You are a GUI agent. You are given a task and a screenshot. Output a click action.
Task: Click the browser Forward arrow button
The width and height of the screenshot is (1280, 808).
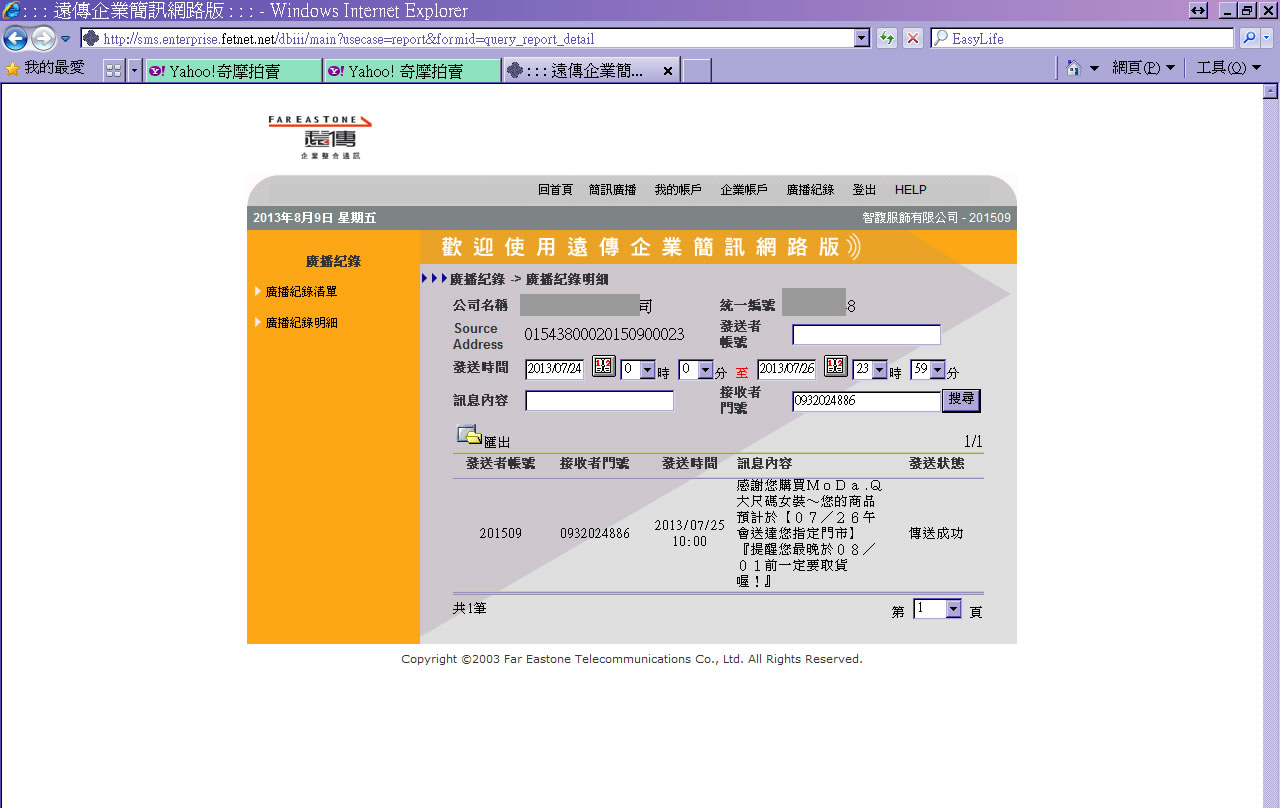43,39
